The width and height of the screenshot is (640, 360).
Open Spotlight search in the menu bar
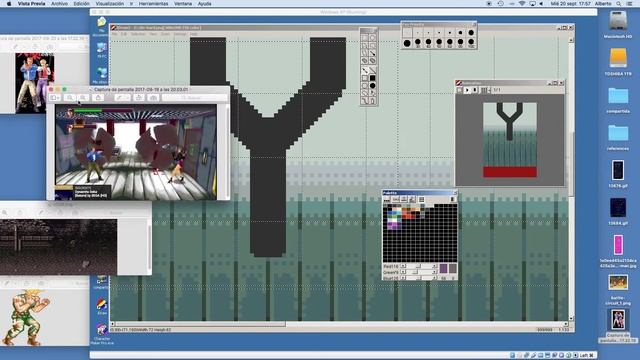click(x=619, y=3)
